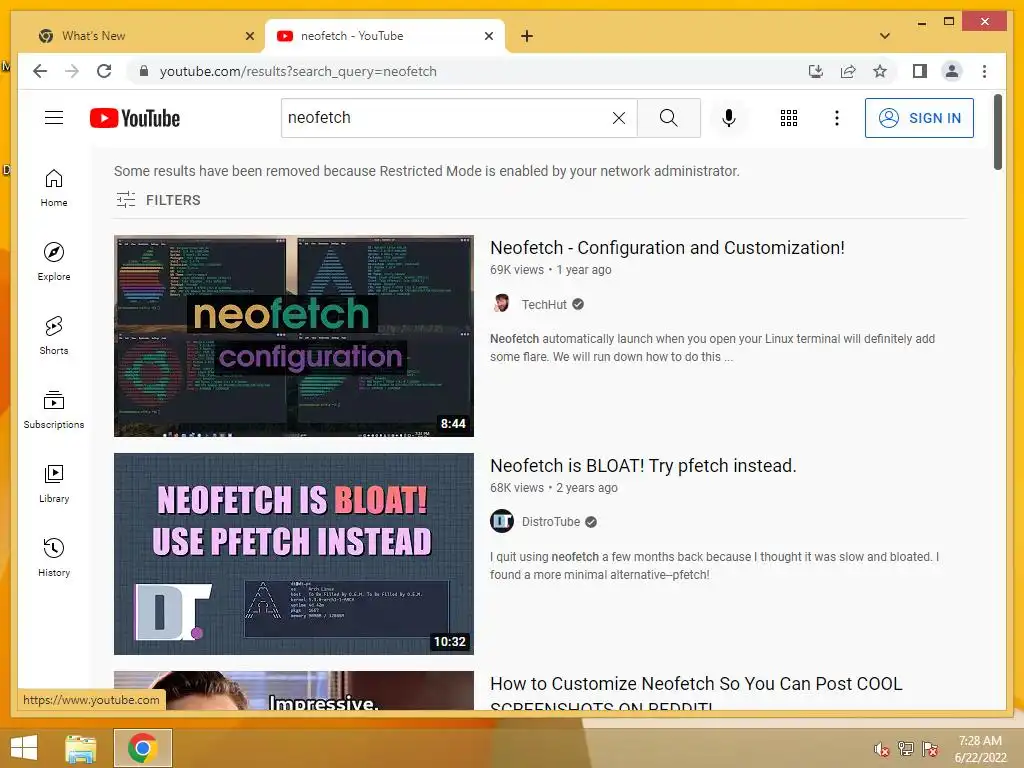Open Neofetch is BLOAT video title
Viewport: 1024px width, 768px height.
pos(643,466)
